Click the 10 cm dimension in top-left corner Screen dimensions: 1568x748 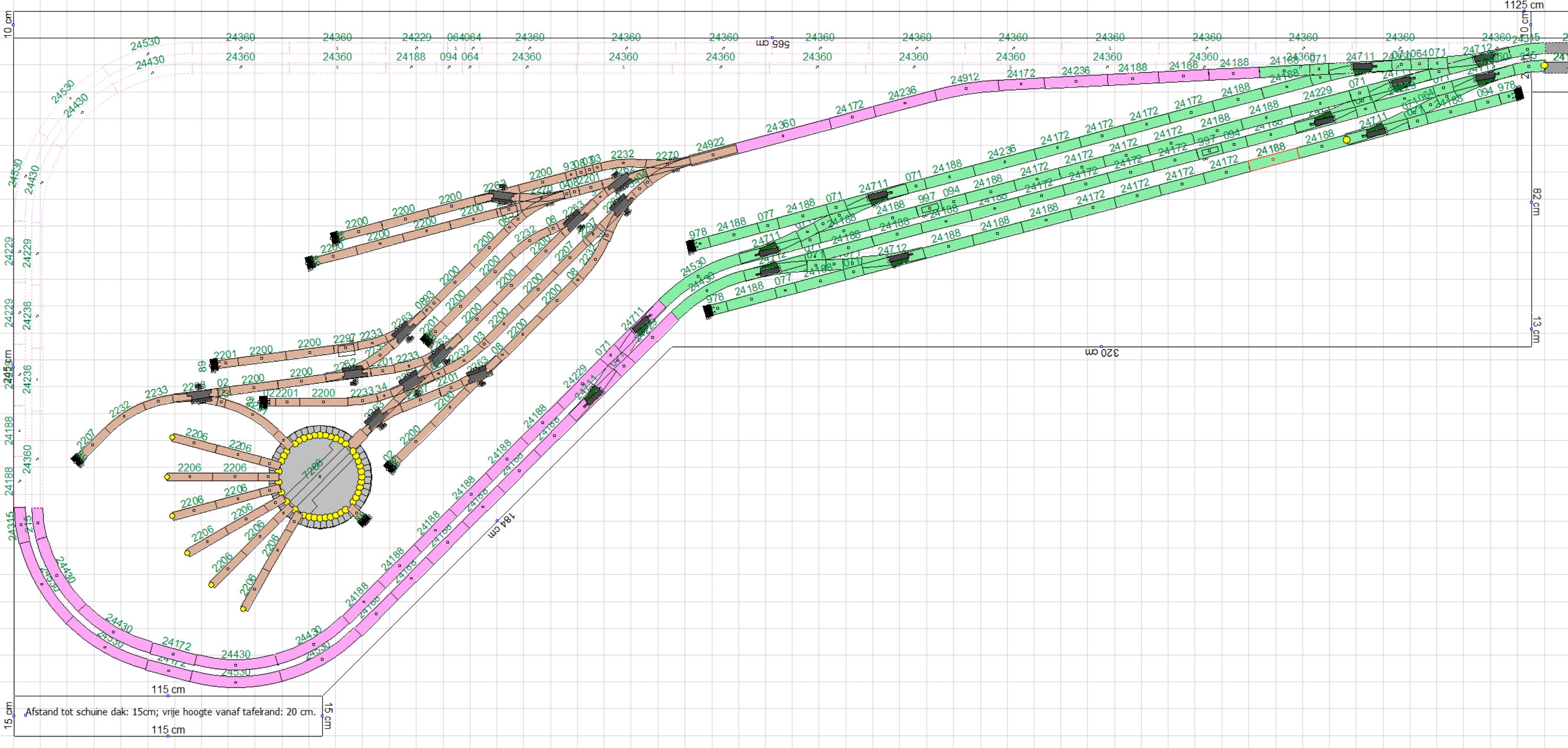click(8, 24)
